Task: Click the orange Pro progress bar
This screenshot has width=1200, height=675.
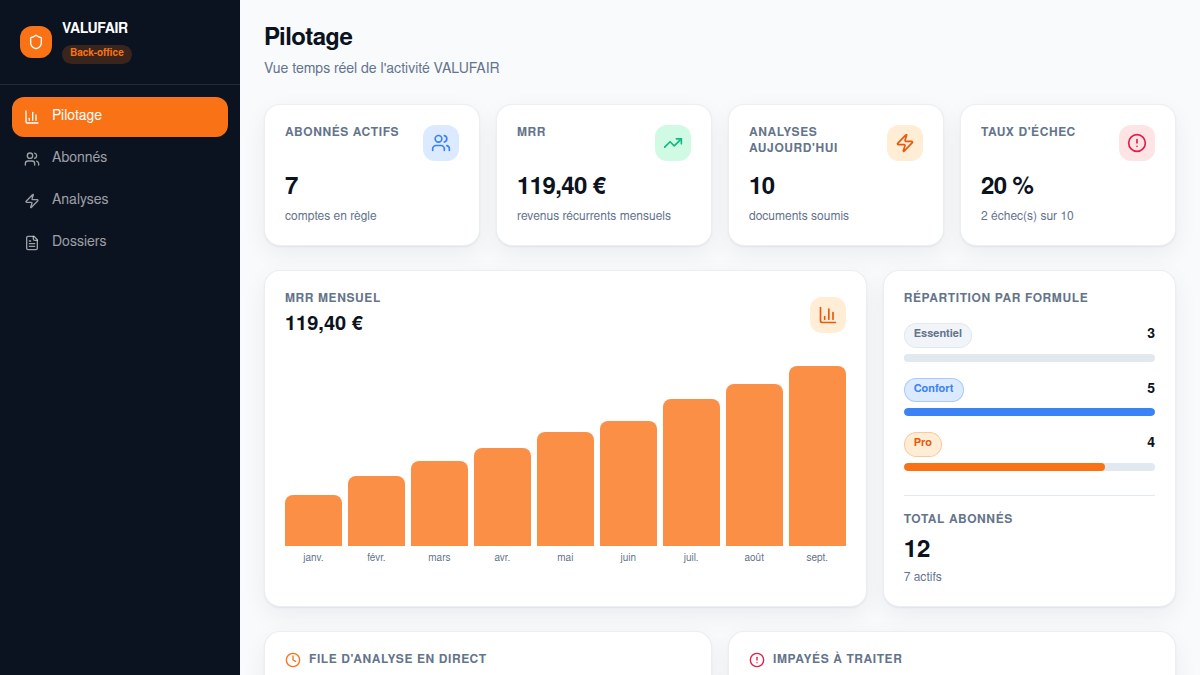Action: pyautogui.click(x=1004, y=467)
